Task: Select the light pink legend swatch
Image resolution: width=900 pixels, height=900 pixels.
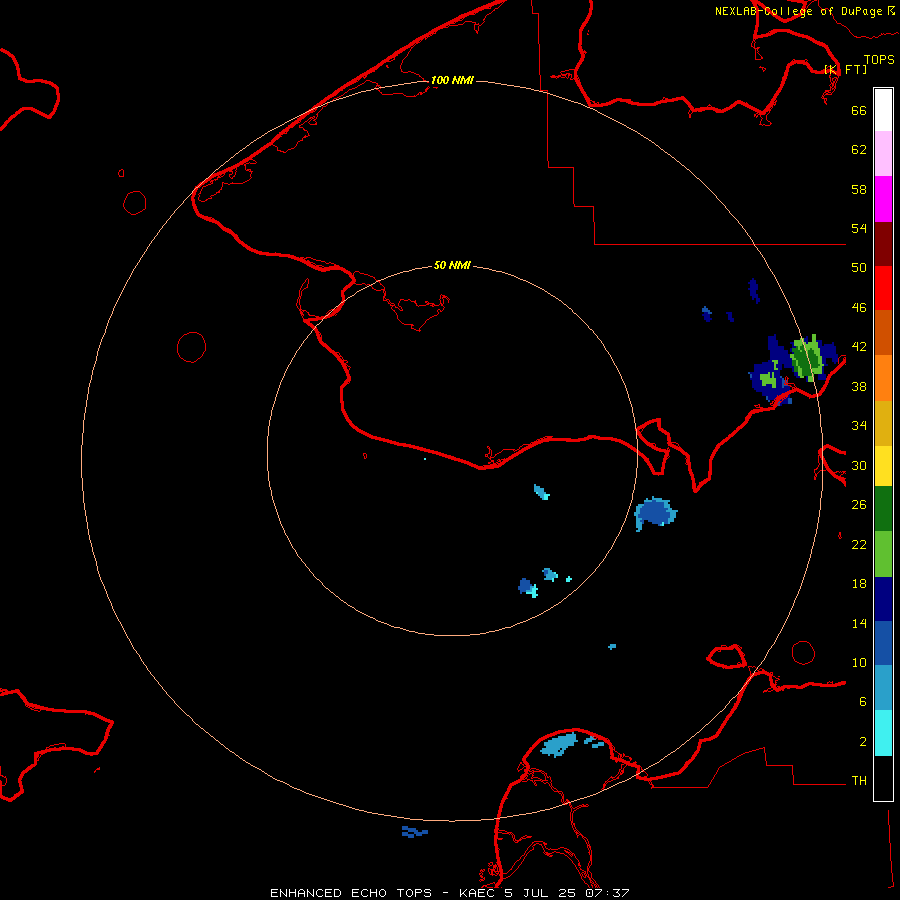Action: pos(883,154)
